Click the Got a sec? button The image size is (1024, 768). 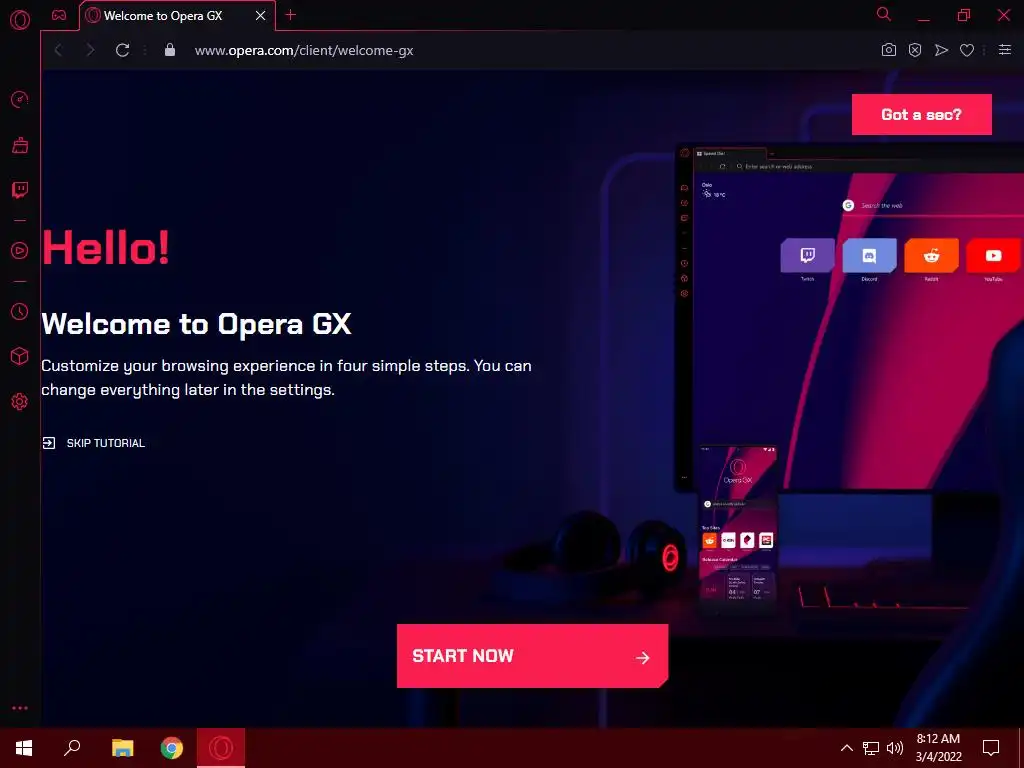pos(921,114)
